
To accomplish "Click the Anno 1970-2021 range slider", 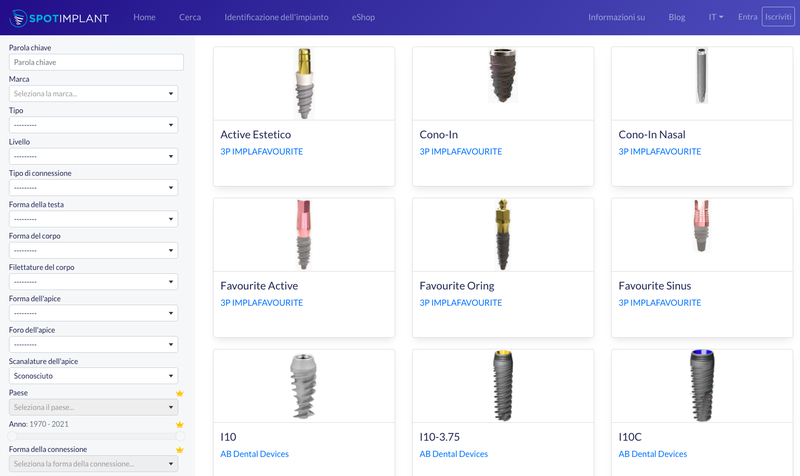I will [96, 436].
